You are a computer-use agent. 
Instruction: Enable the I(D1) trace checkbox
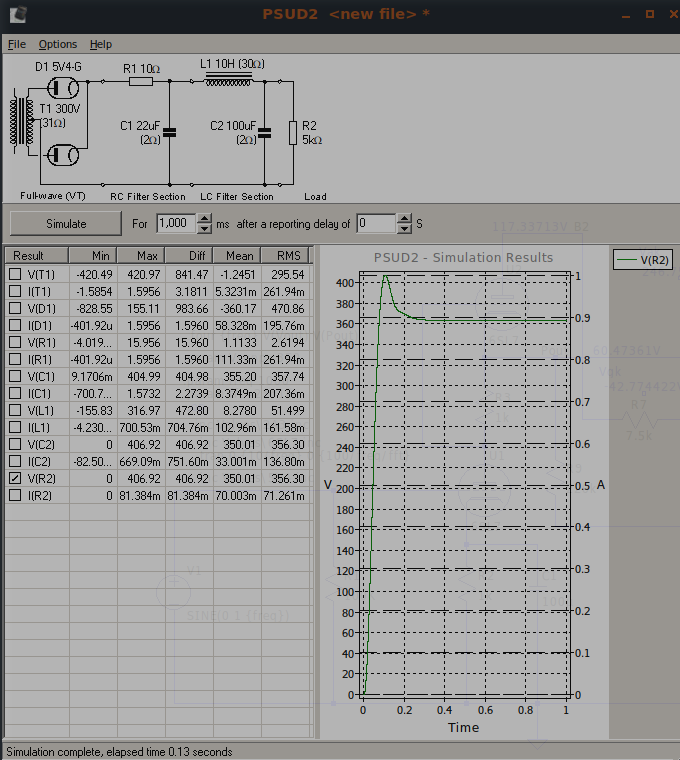tap(15, 325)
